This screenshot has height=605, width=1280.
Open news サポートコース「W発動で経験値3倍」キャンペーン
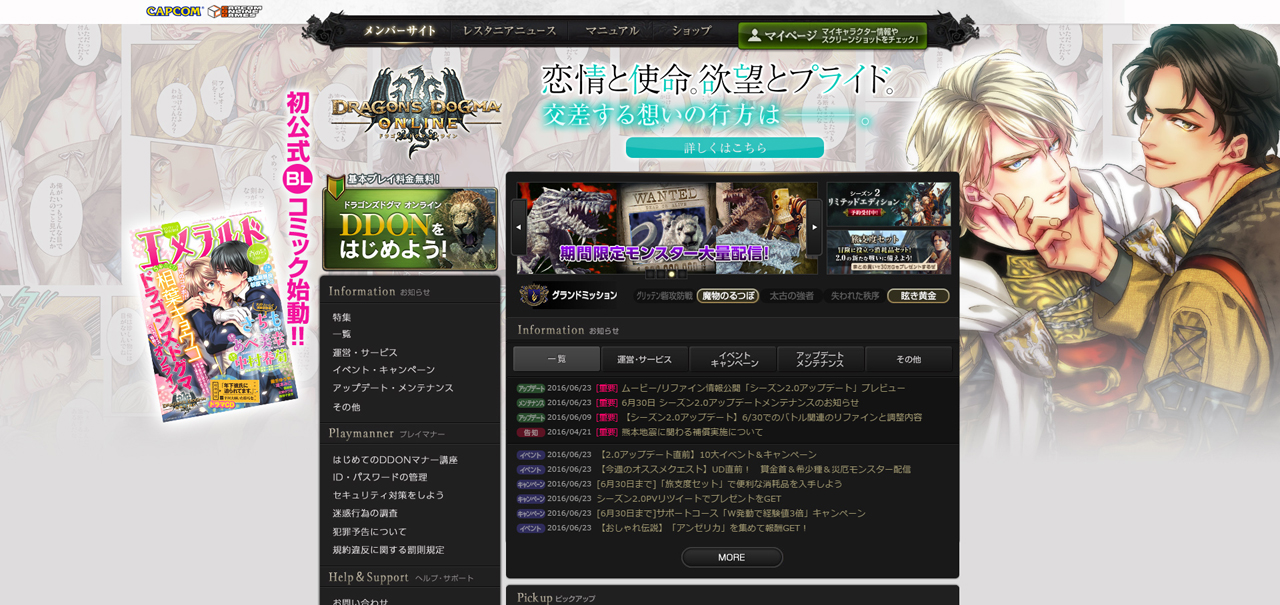731,513
